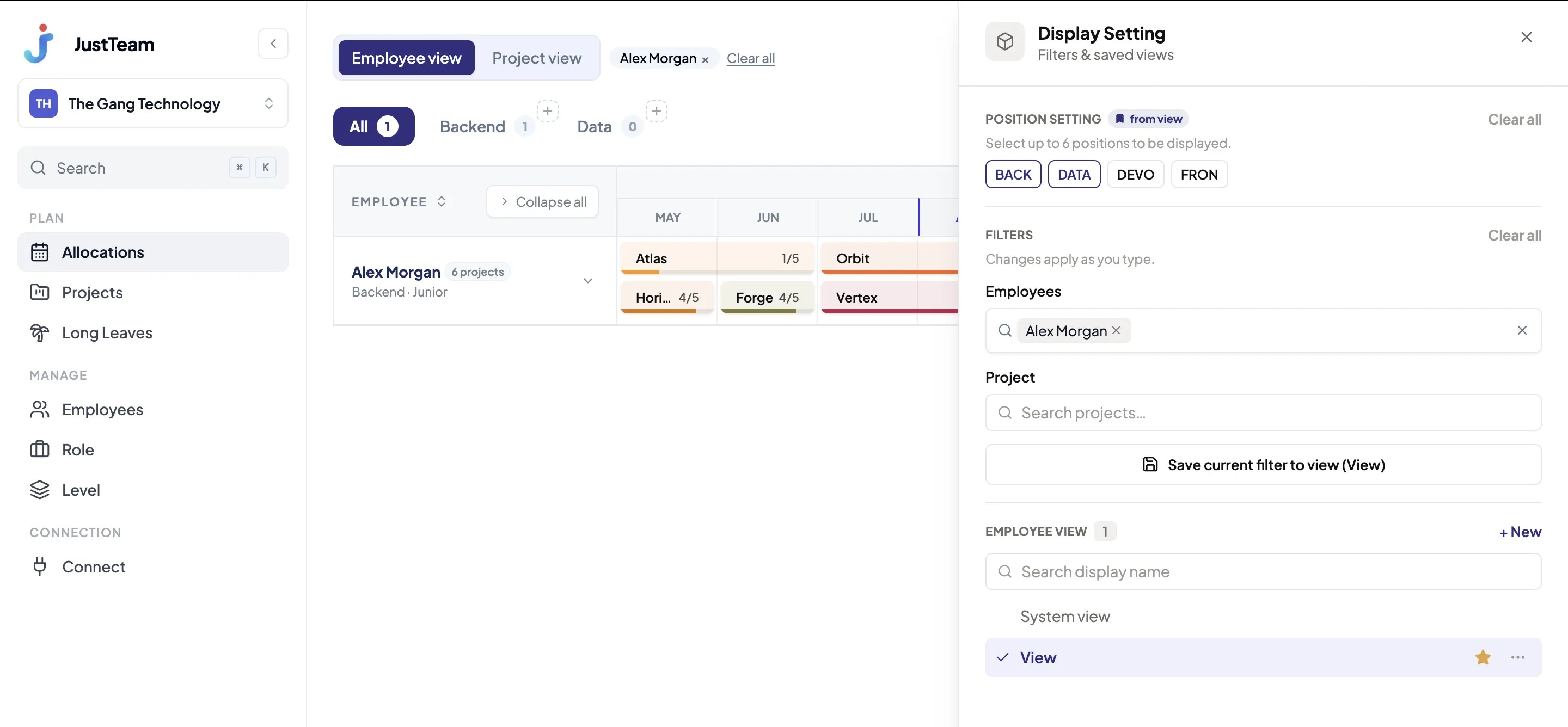Clear all in Filters section

1515,235
